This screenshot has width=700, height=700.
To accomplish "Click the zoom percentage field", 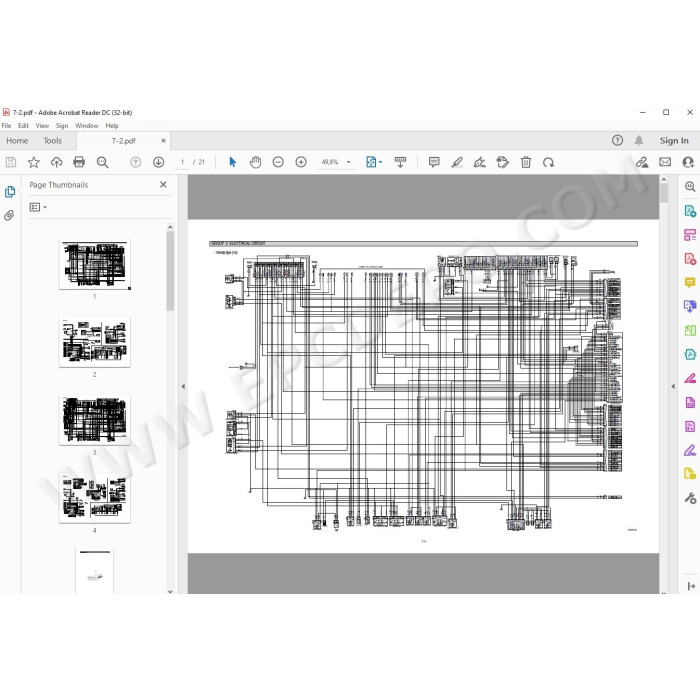I will coord(330,162).
